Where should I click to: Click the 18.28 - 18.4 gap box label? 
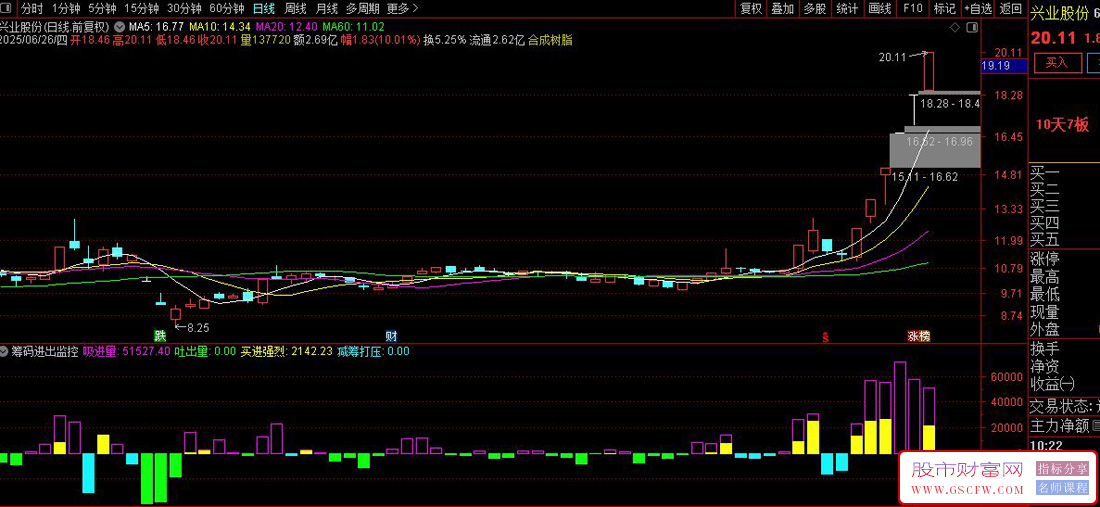click(950, 104)
